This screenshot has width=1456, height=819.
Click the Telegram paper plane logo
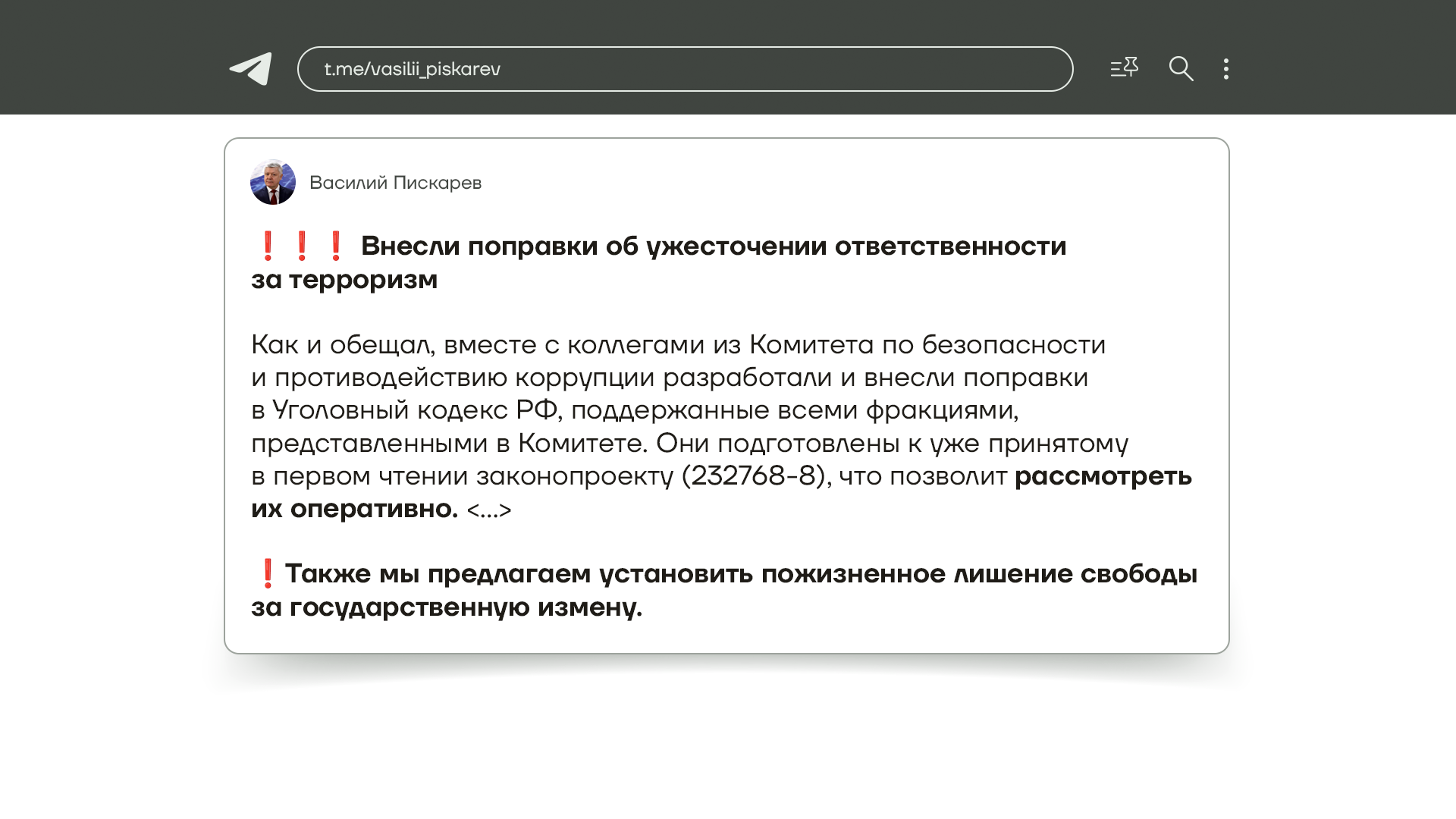tap(251, 69)
